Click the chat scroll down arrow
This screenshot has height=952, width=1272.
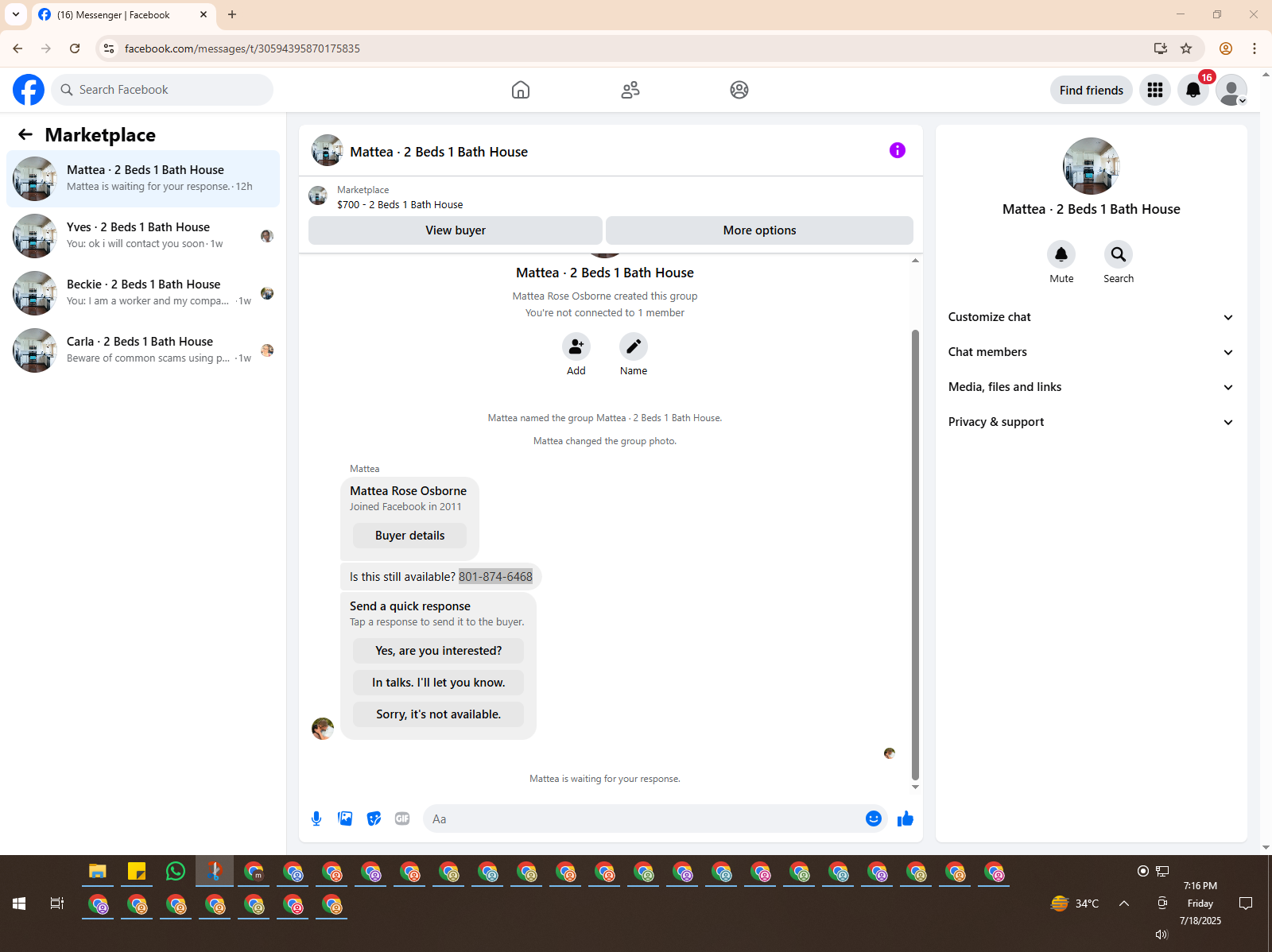[915, 787]
